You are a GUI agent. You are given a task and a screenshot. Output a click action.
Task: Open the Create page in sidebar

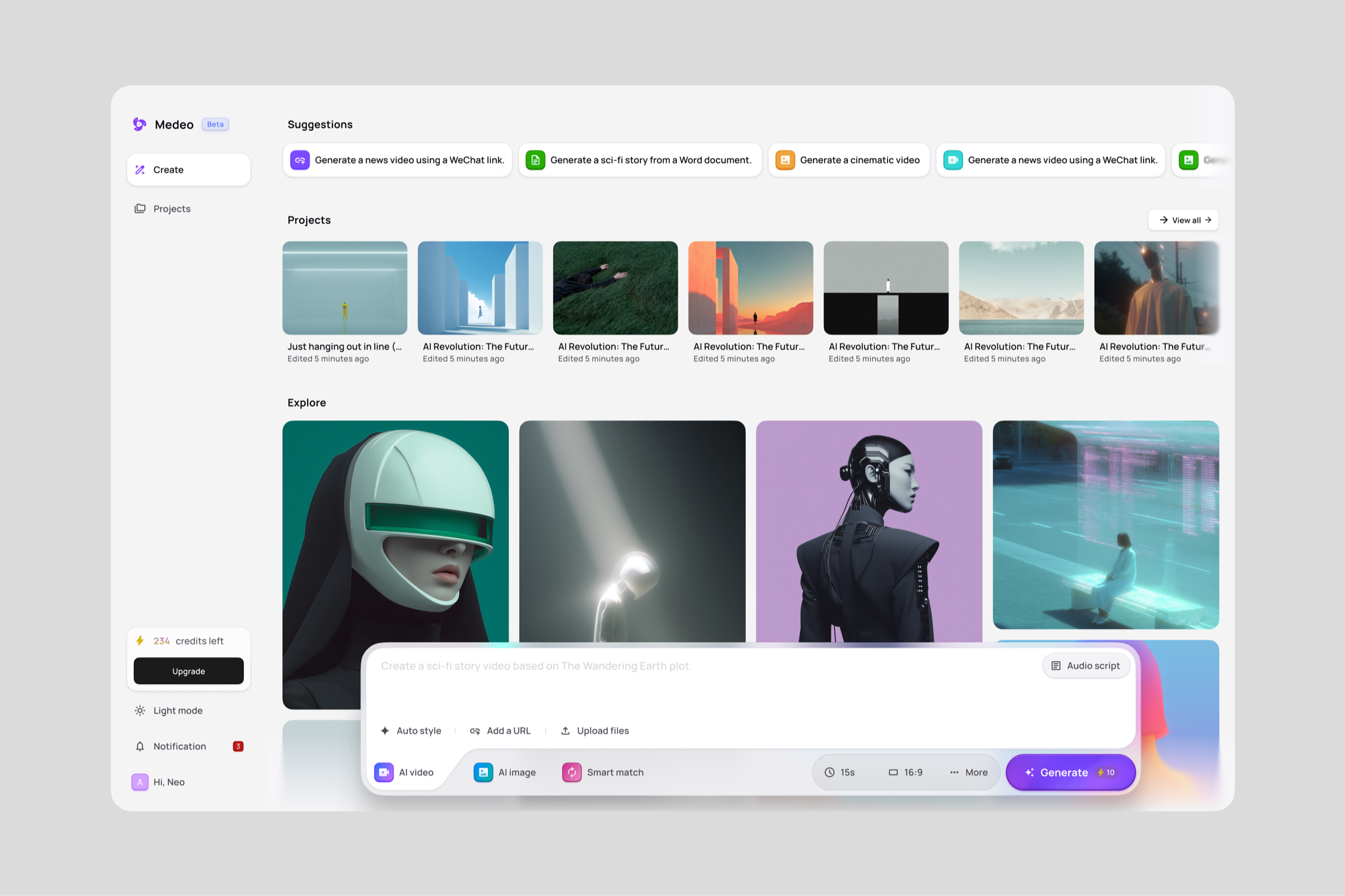coord(188,170)
